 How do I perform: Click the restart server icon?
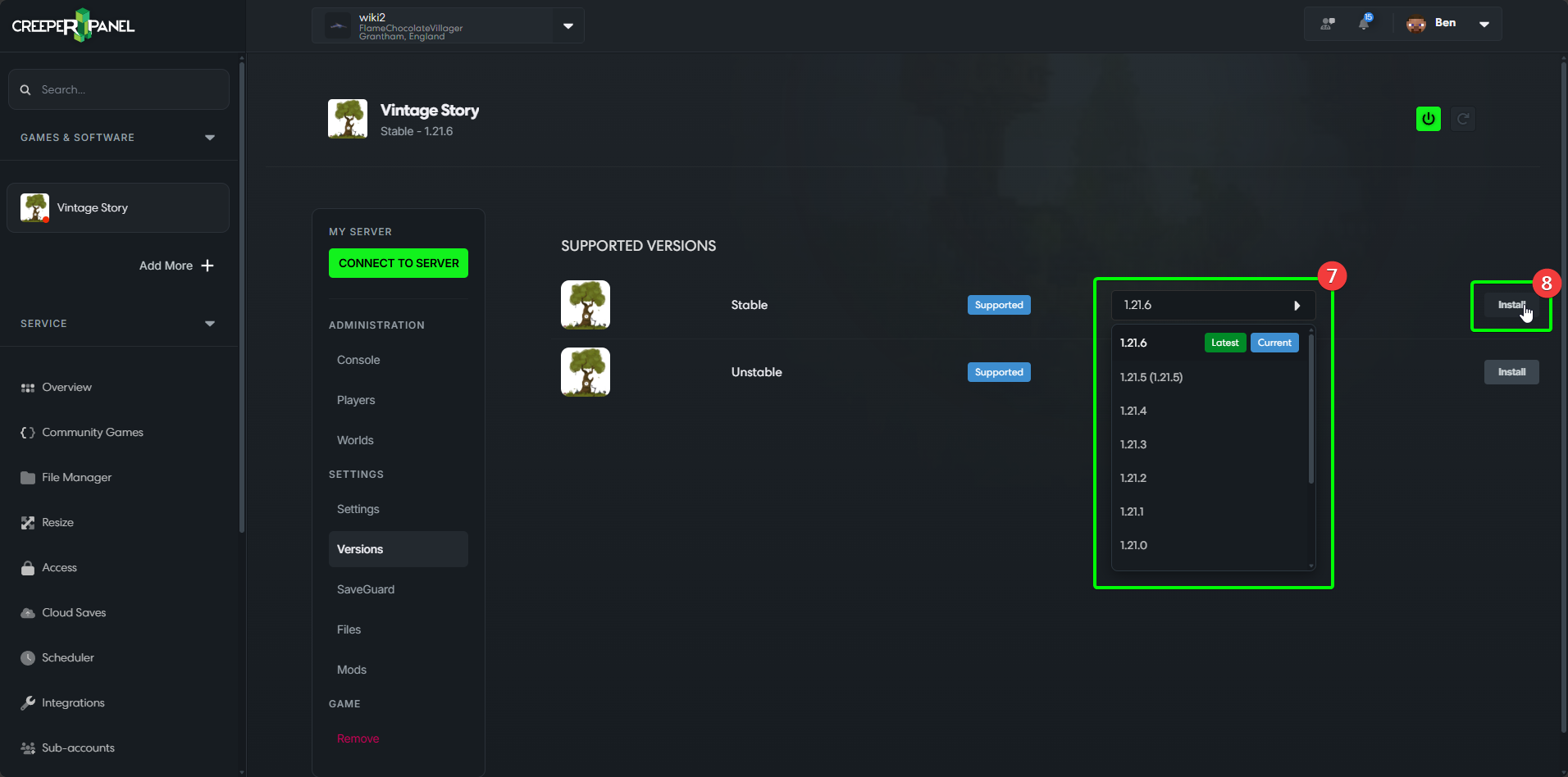1462,119
